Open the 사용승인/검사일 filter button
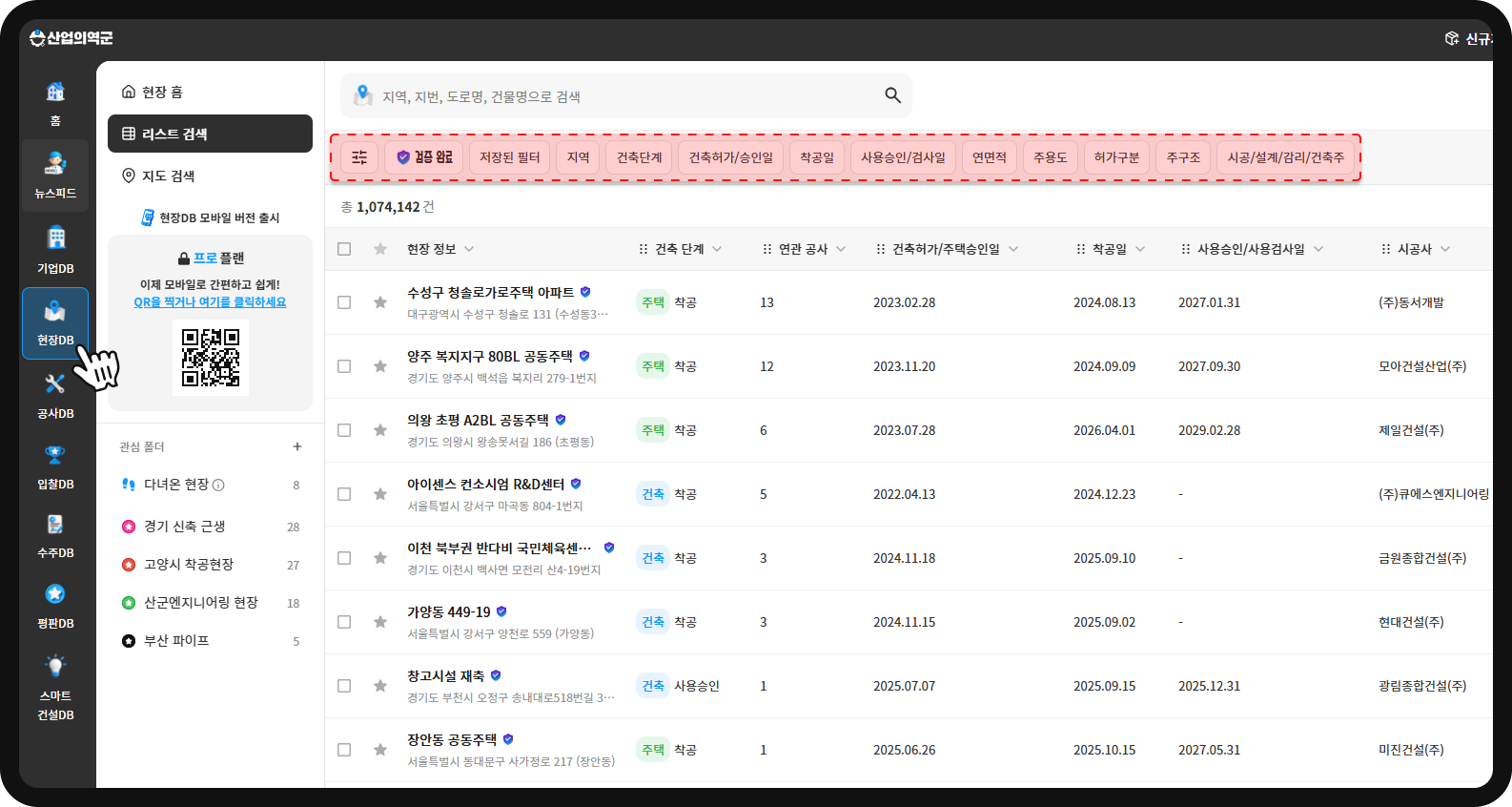The width and height of the screenshot is (1512, 807). [x=904, y=157]
